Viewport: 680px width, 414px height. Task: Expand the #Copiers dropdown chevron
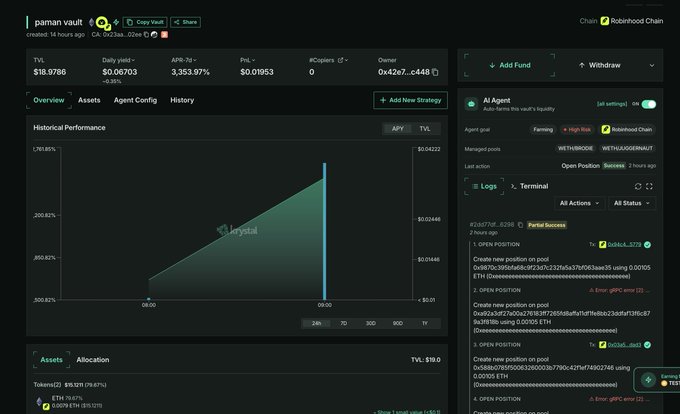(x=347, y=60)
